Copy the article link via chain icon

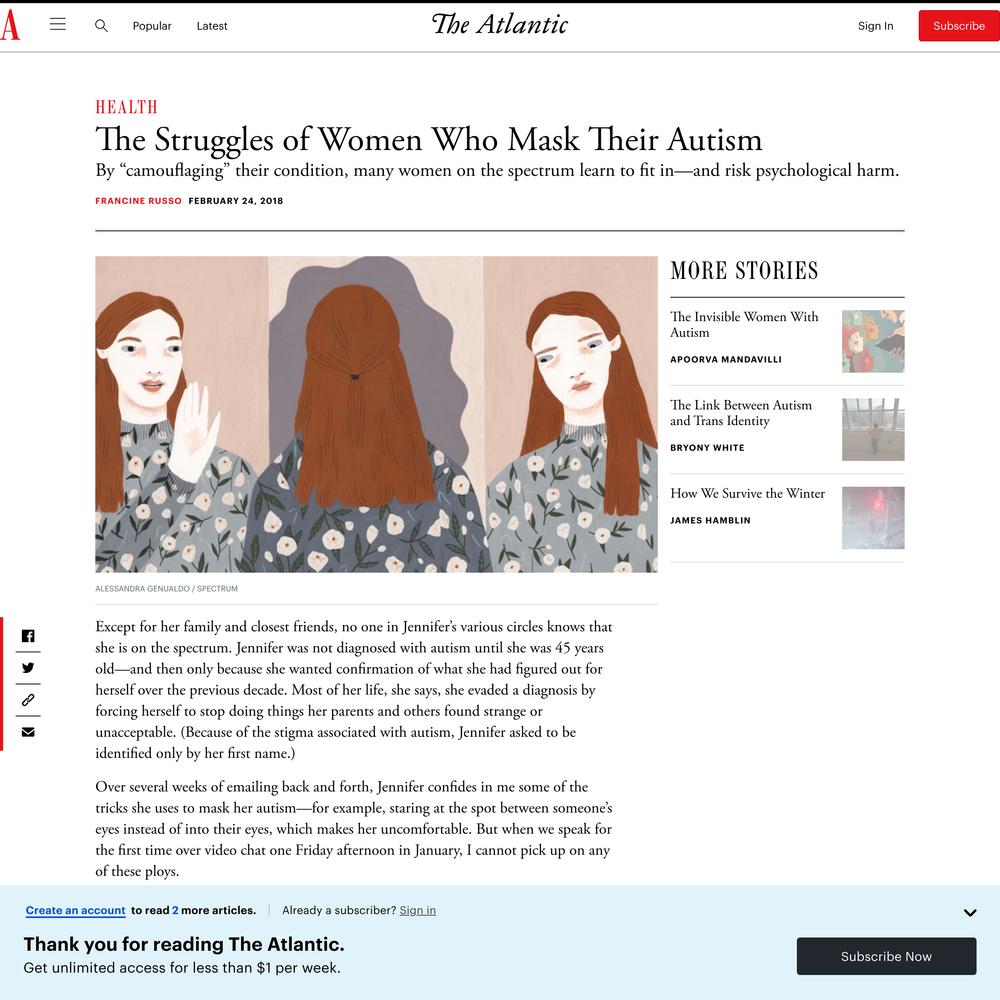28,700
